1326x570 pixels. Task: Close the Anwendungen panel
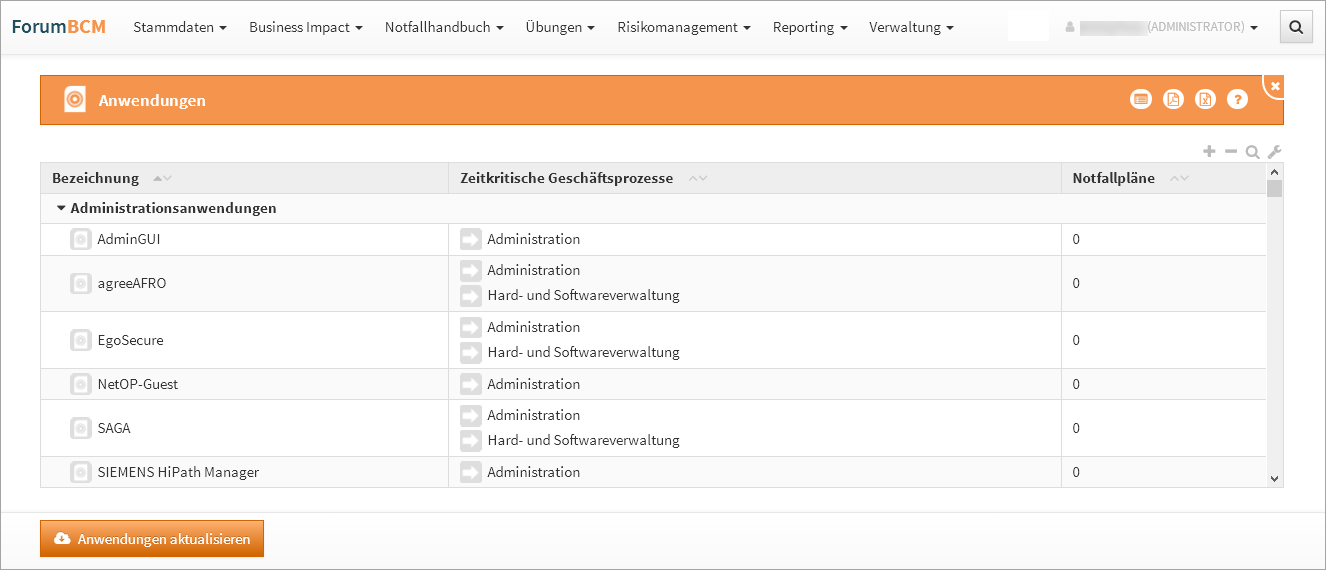coord(1275,87)
